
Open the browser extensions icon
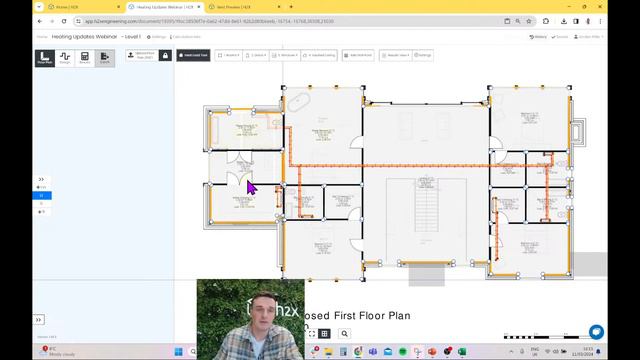[x=546, y=21]
